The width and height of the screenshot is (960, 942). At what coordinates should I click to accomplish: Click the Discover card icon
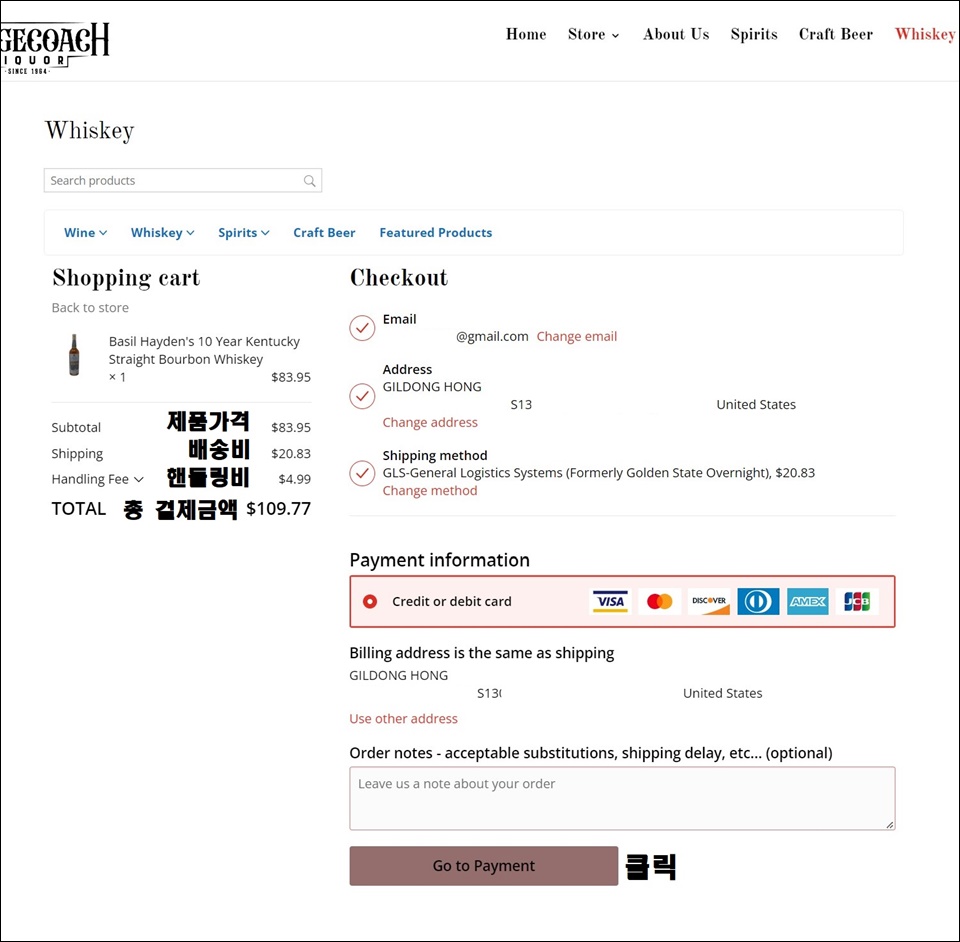[709, 602]
